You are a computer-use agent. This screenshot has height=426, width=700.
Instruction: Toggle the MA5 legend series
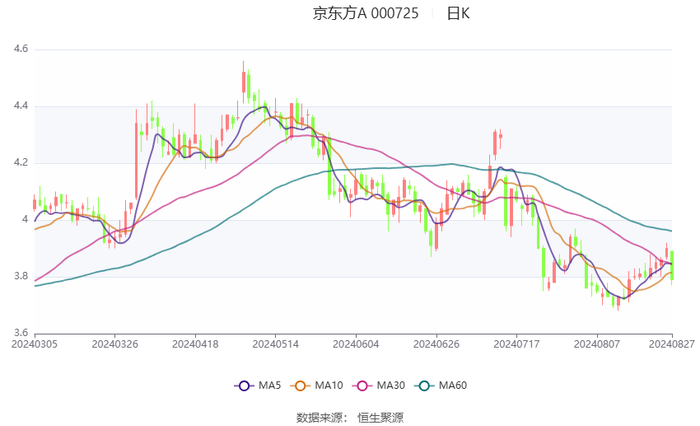[258, 385]
